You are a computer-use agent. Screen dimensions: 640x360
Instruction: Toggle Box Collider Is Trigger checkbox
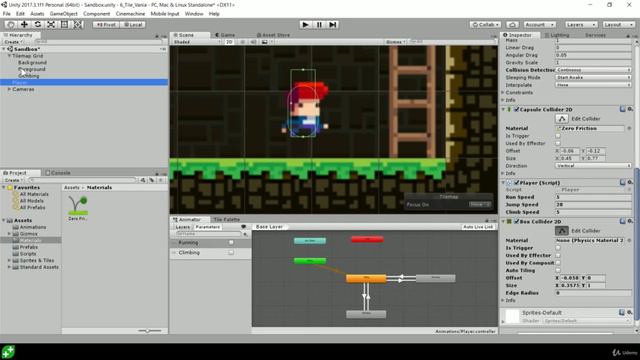pyautogui.click(x=558, y=248)
